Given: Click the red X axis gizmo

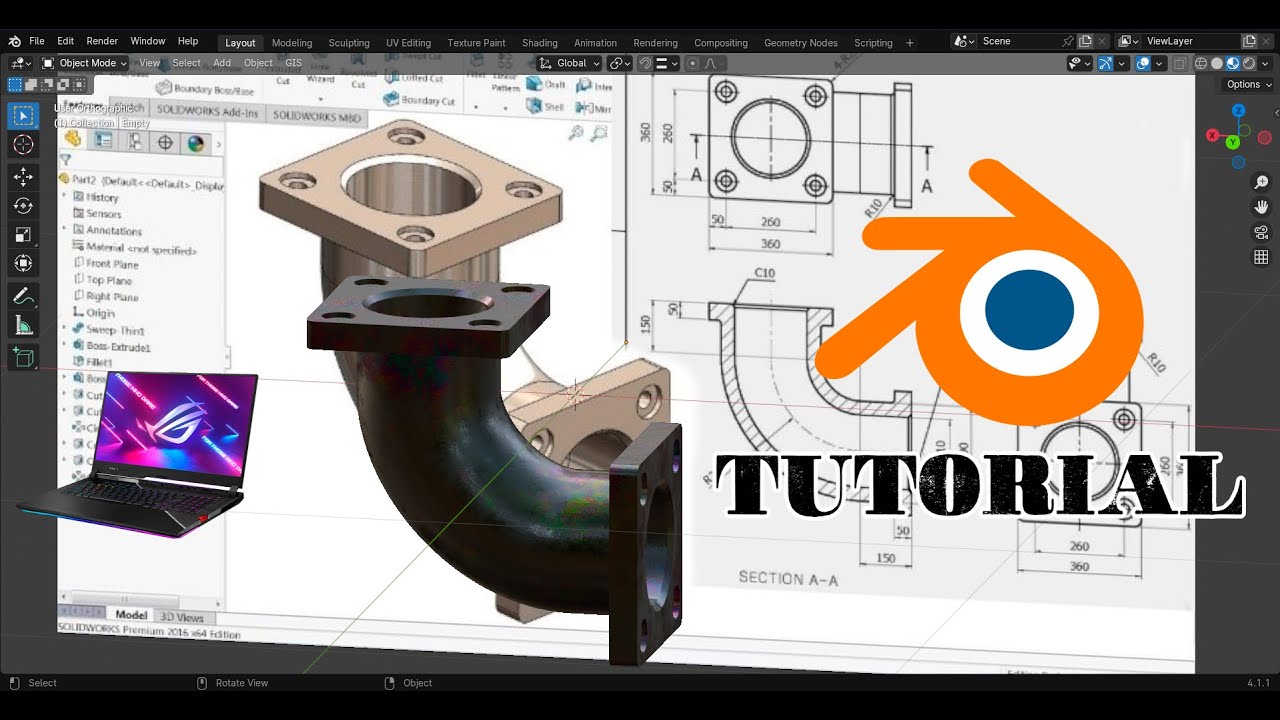Looking at the screenshot, I should click(1213, 135).
